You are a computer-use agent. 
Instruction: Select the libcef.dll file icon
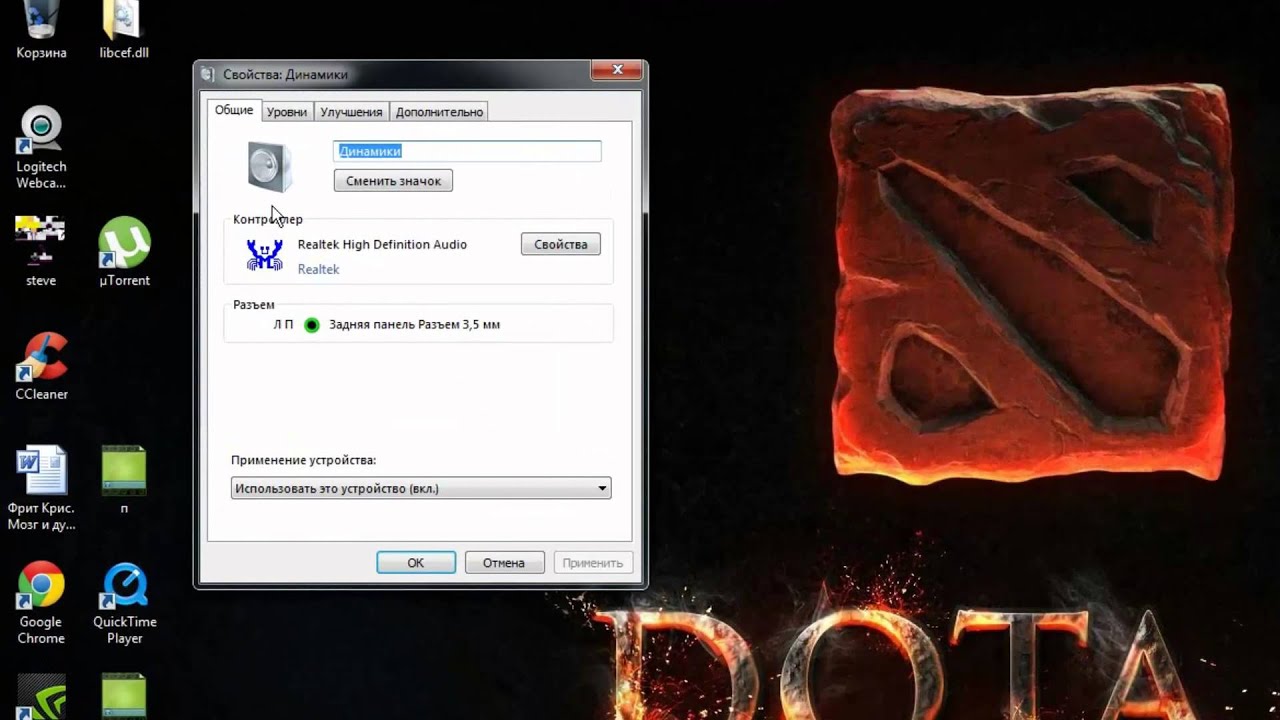coord(124,30)
